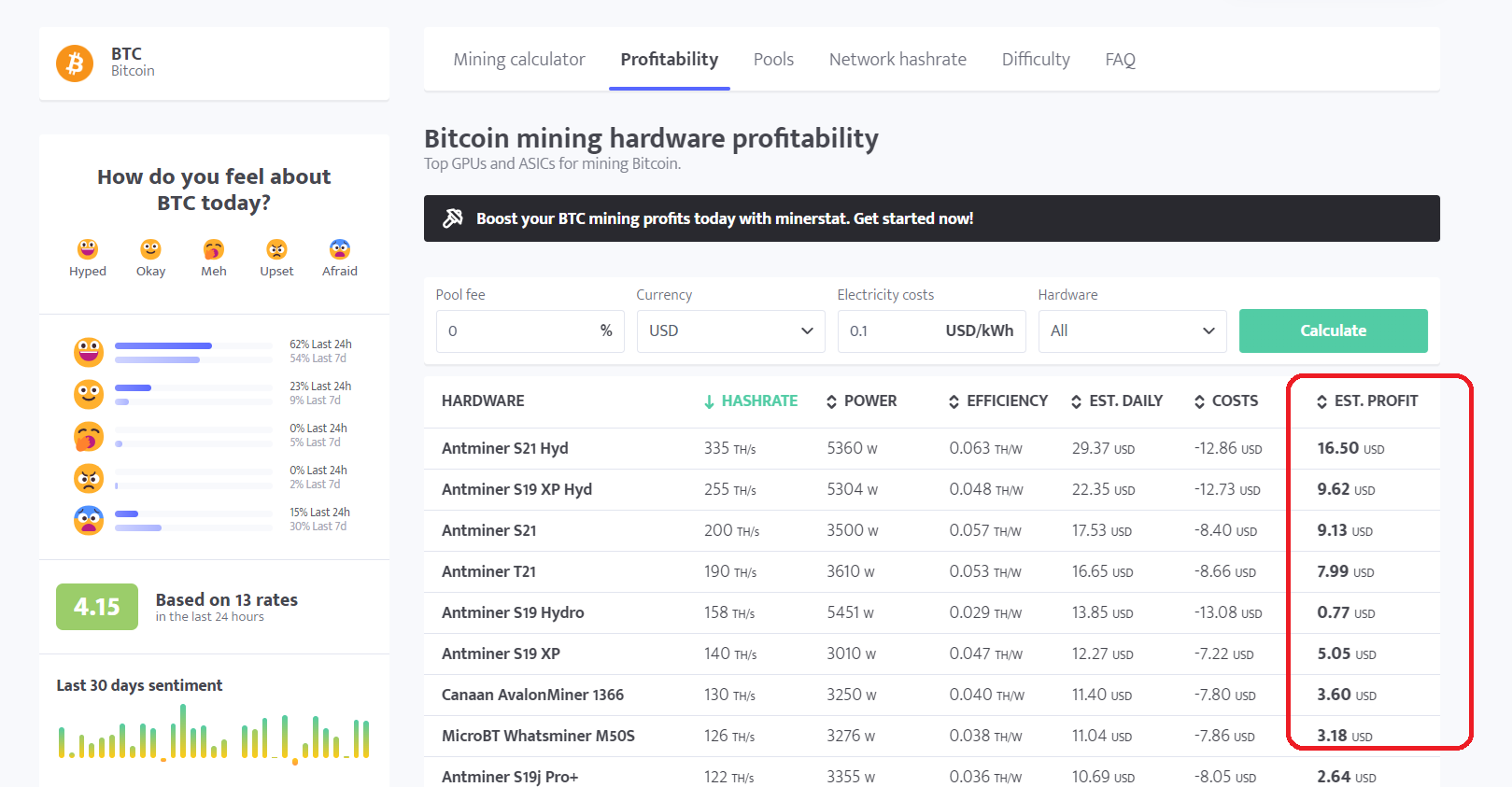Click the 5360 W power value
This screenshot has height=787, width=1512.
pos(852,448)
